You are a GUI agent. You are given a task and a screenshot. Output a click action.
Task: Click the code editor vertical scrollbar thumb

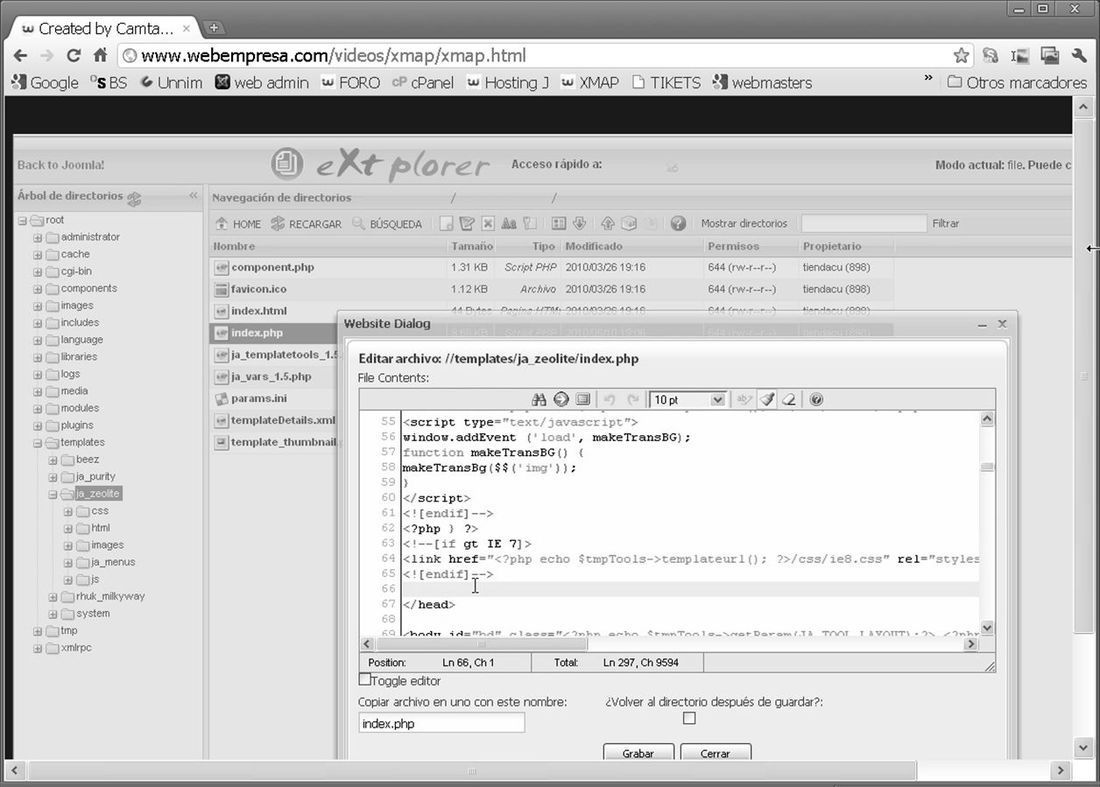tap(987, 467)
